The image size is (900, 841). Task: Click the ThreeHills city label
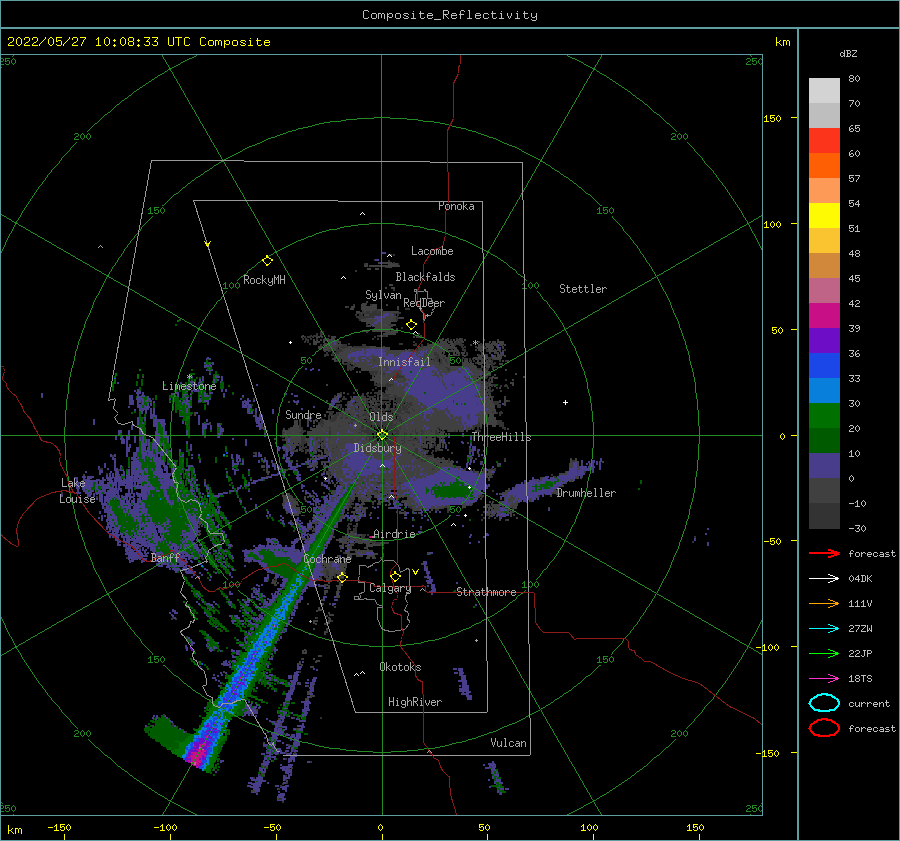pos(502,437)
